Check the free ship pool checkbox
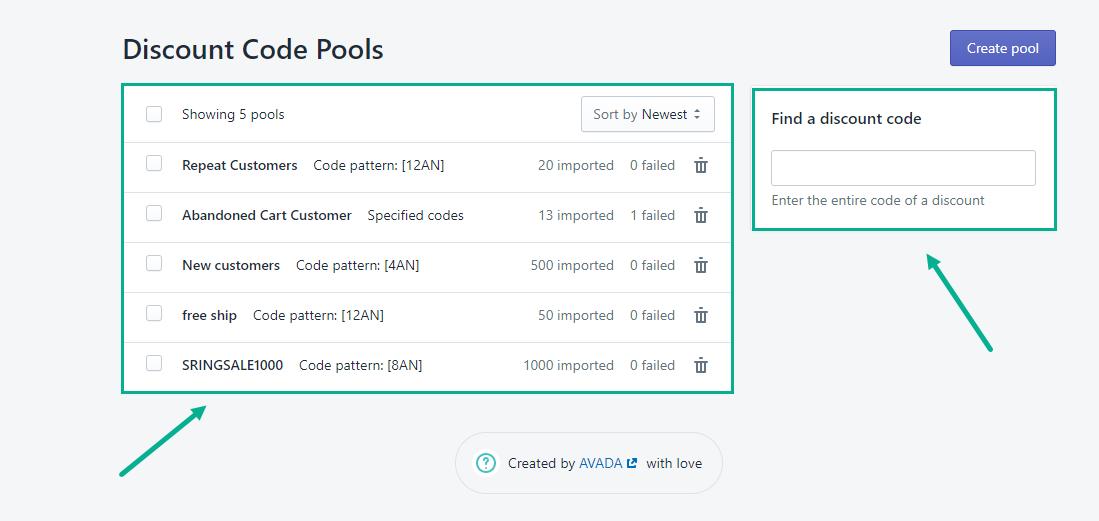This screenshot has height=521, width=1099. [x=154, y=313]
